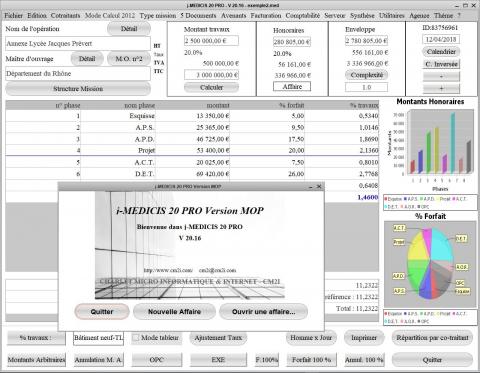480x373 pixels.
Task: Click the Département du Rhône field
Action: (x=78, y=74)
